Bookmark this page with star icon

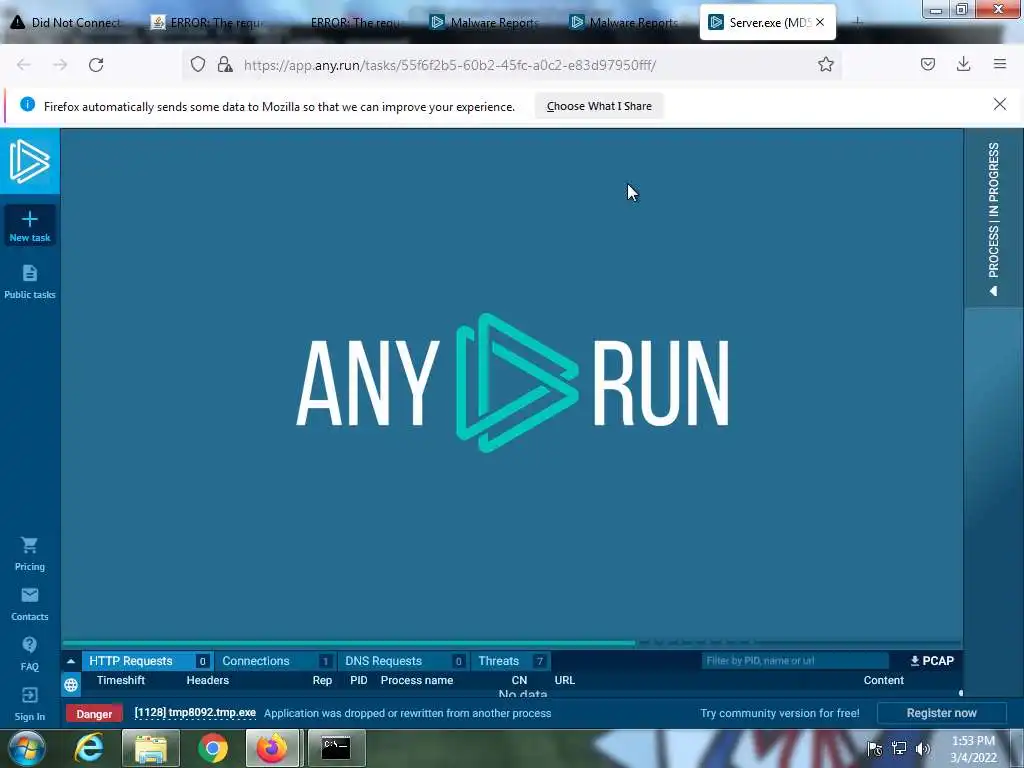pos(825,64)
